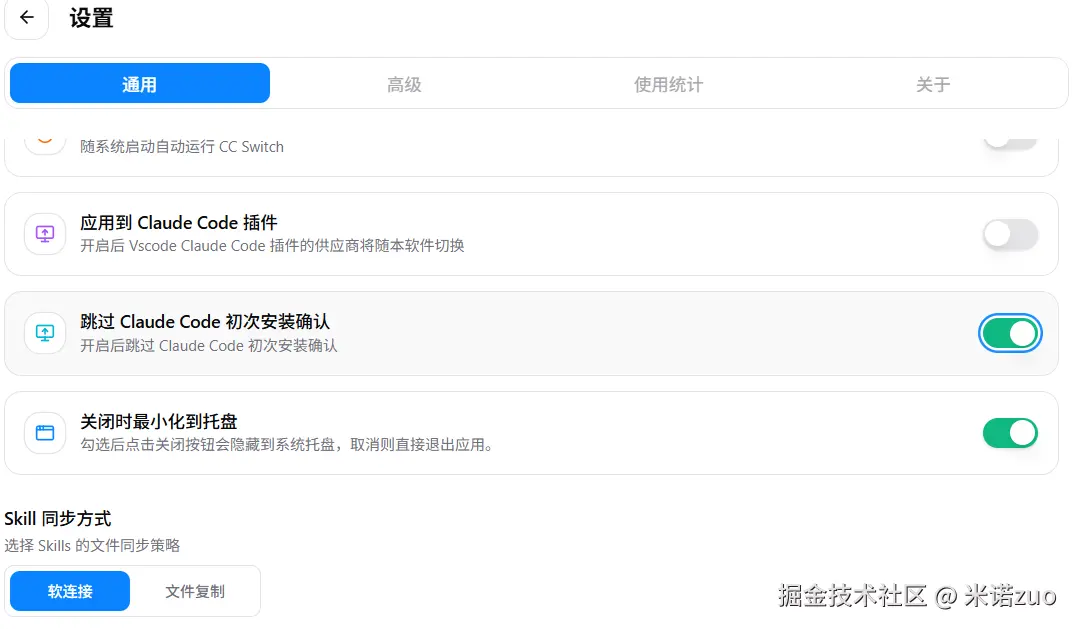Turn off 关闭时最小化到托盘 switch
The image size is (1076, 629).
point(1010,433)
